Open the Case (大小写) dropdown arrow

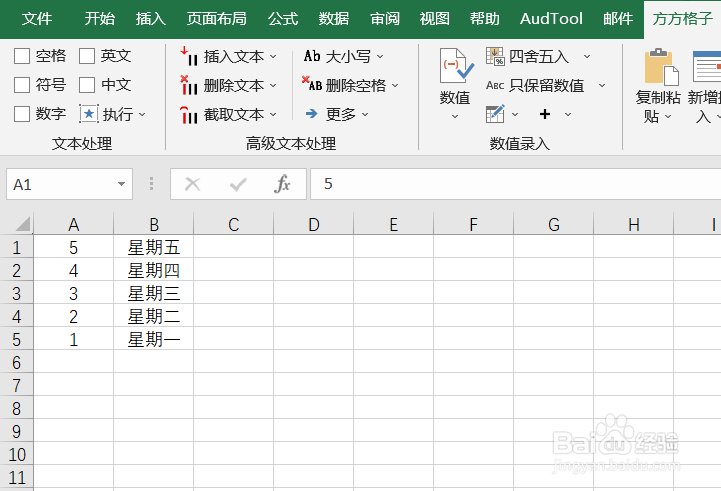point(380,56)
